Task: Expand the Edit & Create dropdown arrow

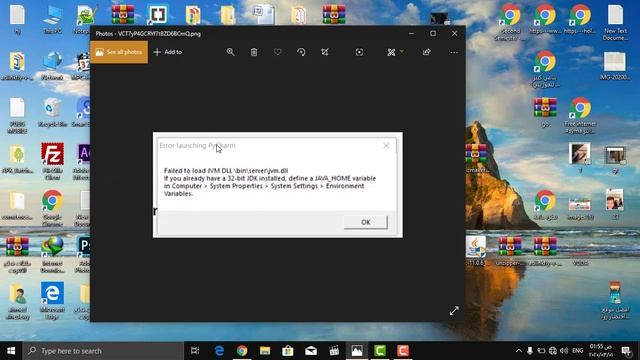Action: click(x=402, y=51)
